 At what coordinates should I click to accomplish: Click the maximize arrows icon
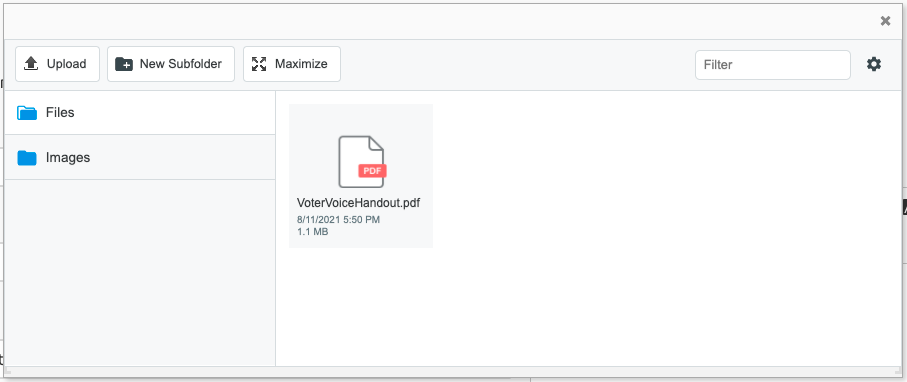259,64
